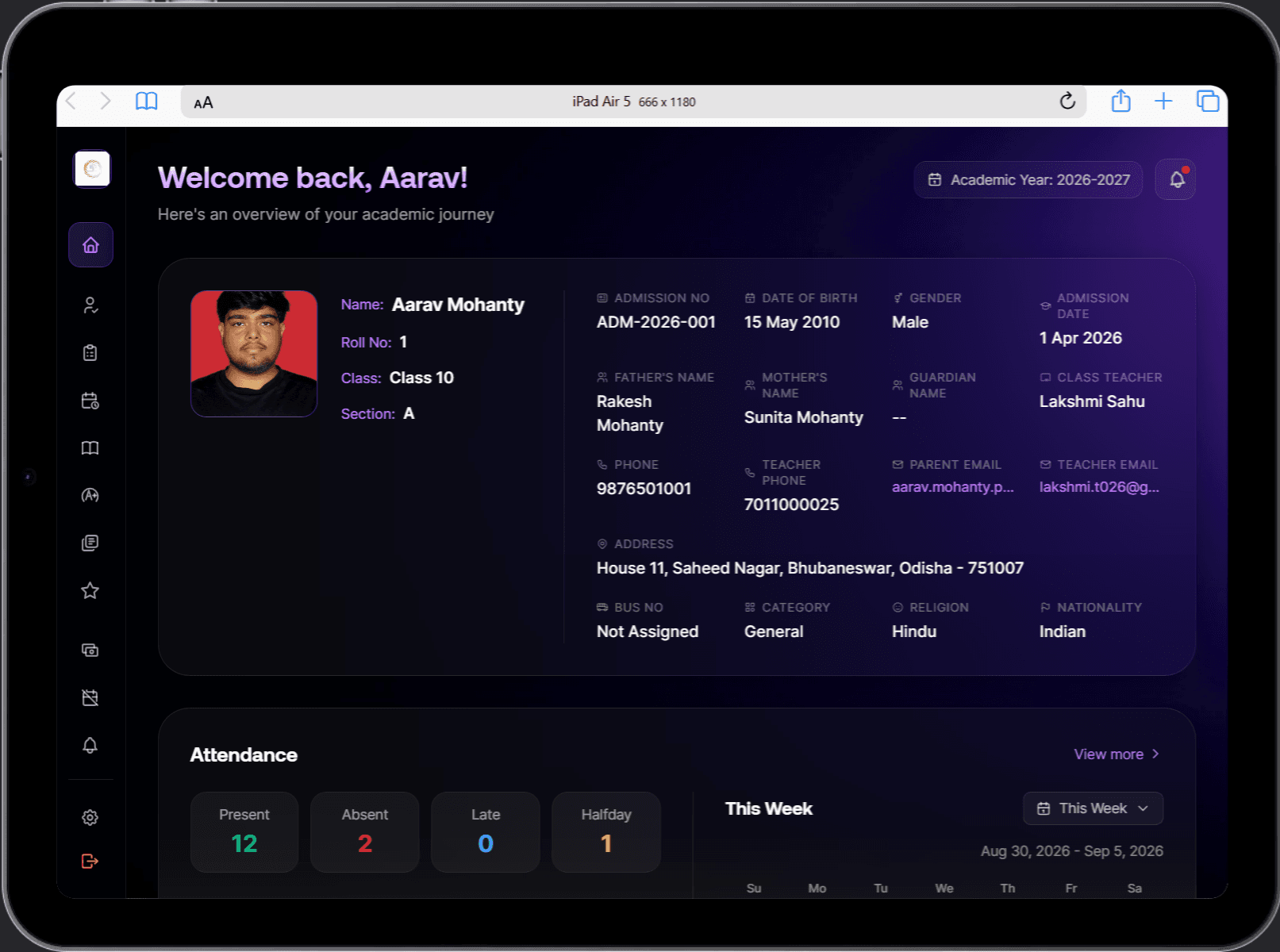
Task: Click the teacher phone 7011000025
Action: pos(791,505)
